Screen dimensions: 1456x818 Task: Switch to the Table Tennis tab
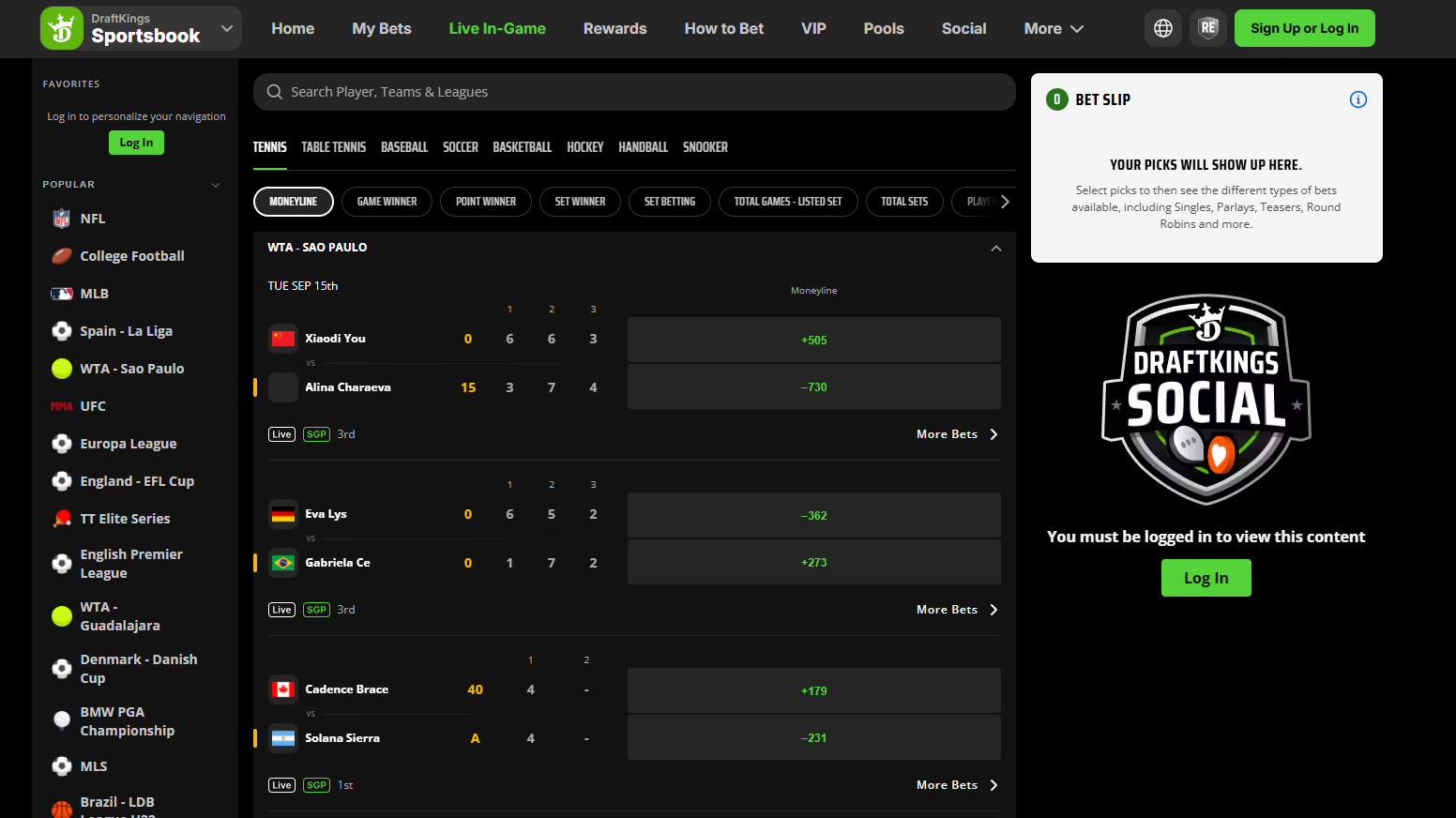coord(333,147)
